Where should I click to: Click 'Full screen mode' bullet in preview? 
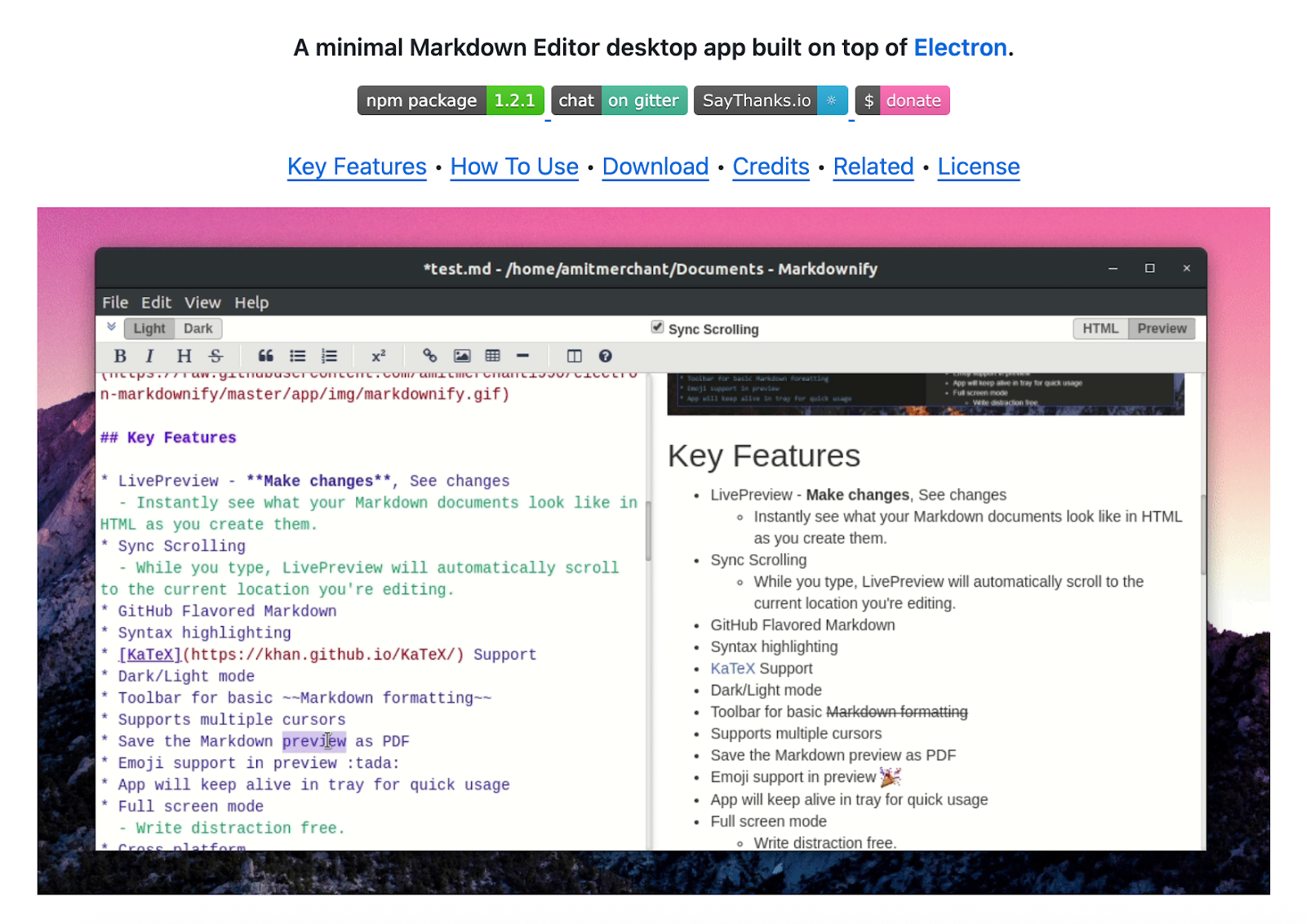tap(768, 821)
